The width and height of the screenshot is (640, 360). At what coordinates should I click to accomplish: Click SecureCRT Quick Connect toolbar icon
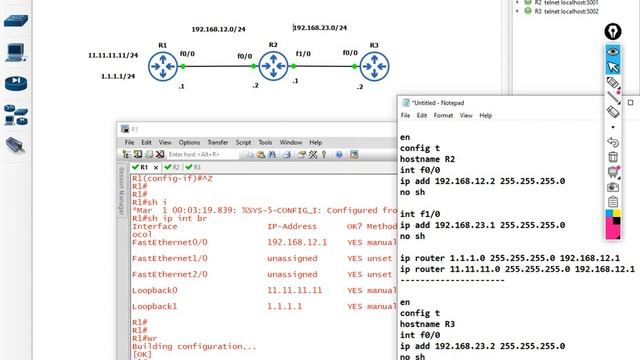coord(138,154)
